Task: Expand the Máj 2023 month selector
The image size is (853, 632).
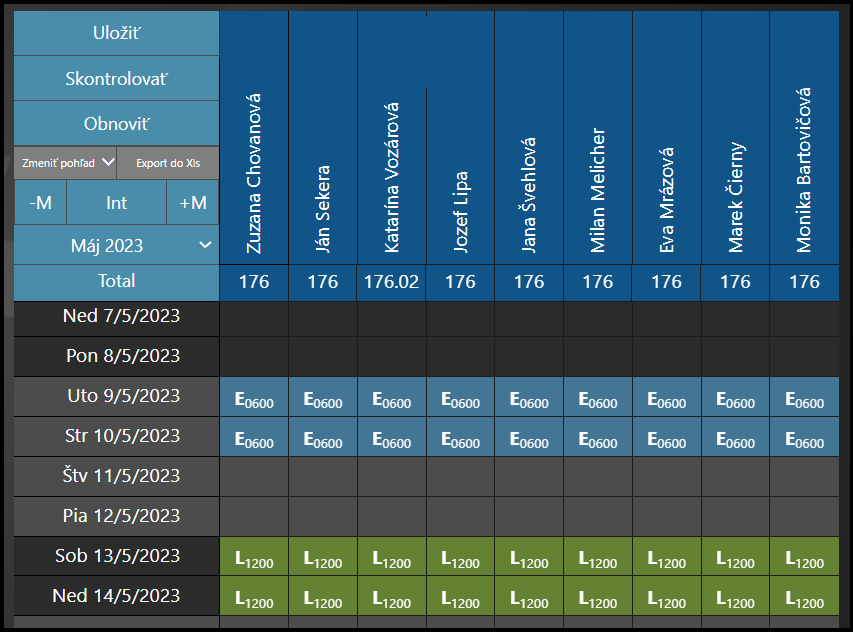Action: coord(116,245)
